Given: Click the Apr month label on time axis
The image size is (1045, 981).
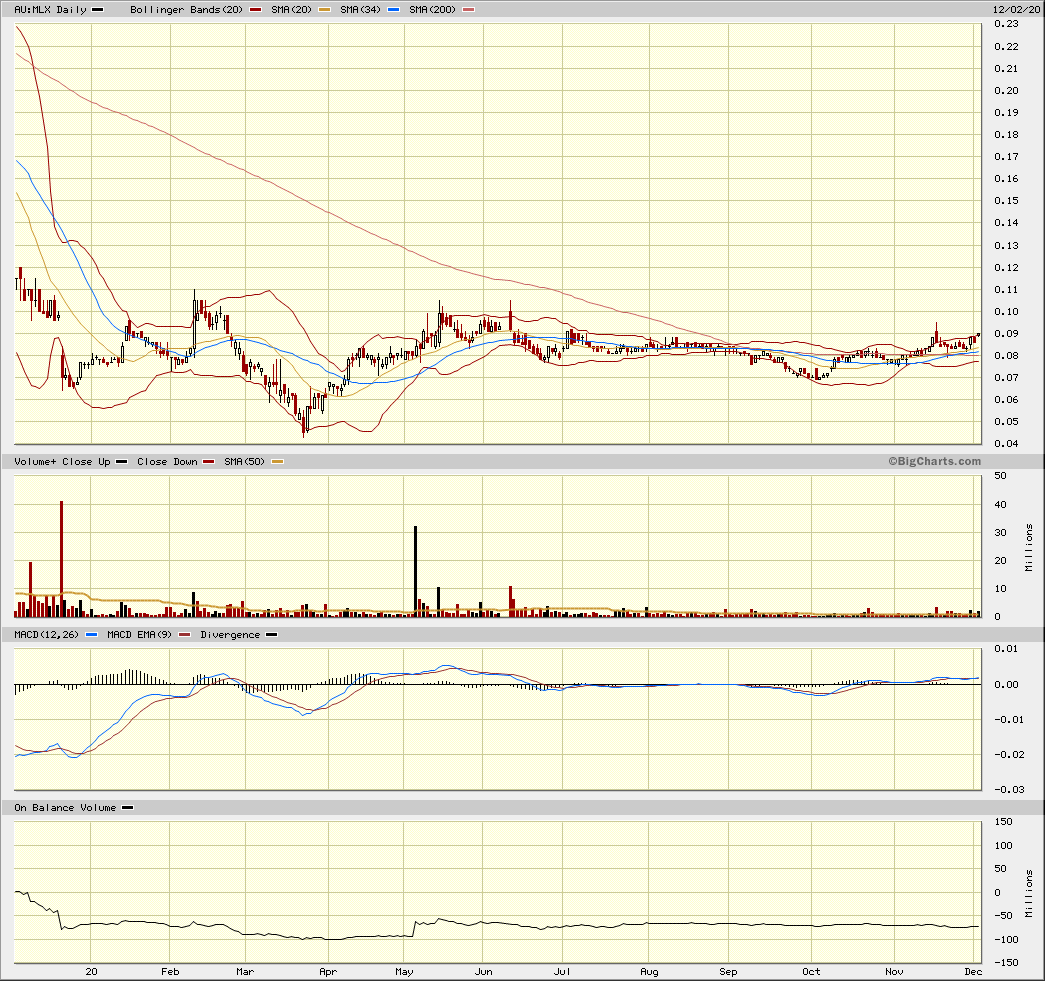Looking at the screenshot, I should pos(328,972).
